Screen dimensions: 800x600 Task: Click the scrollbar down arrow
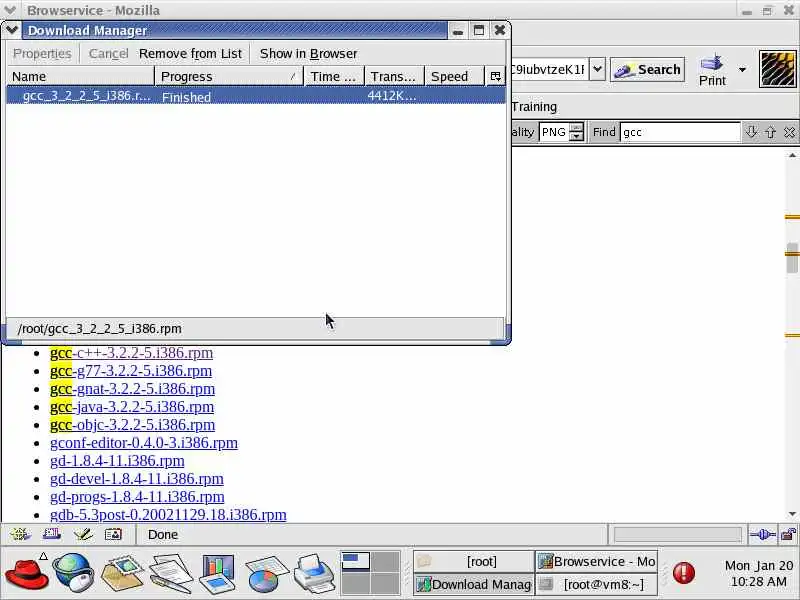tap(792, 514)
